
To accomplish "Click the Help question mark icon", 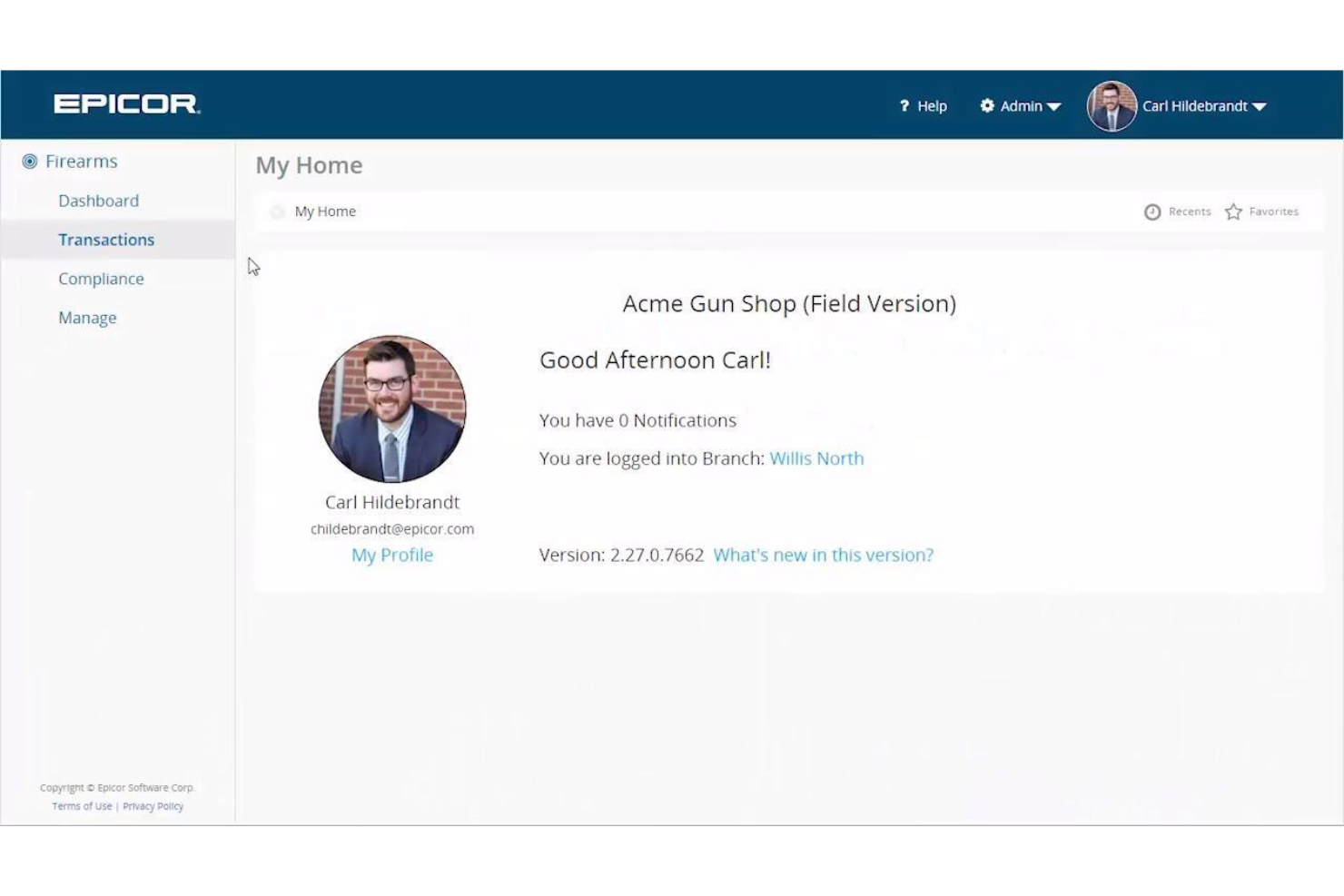I will (904, 106).
